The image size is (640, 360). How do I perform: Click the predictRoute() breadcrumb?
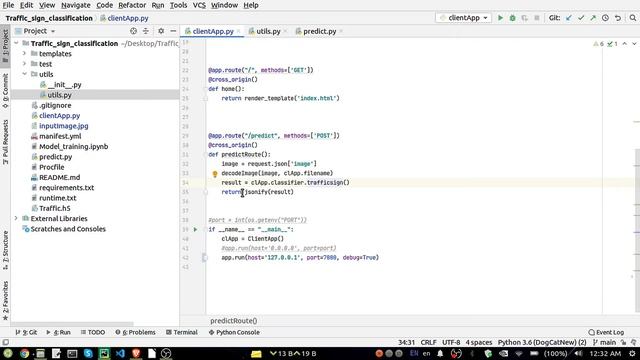point(233,321)
